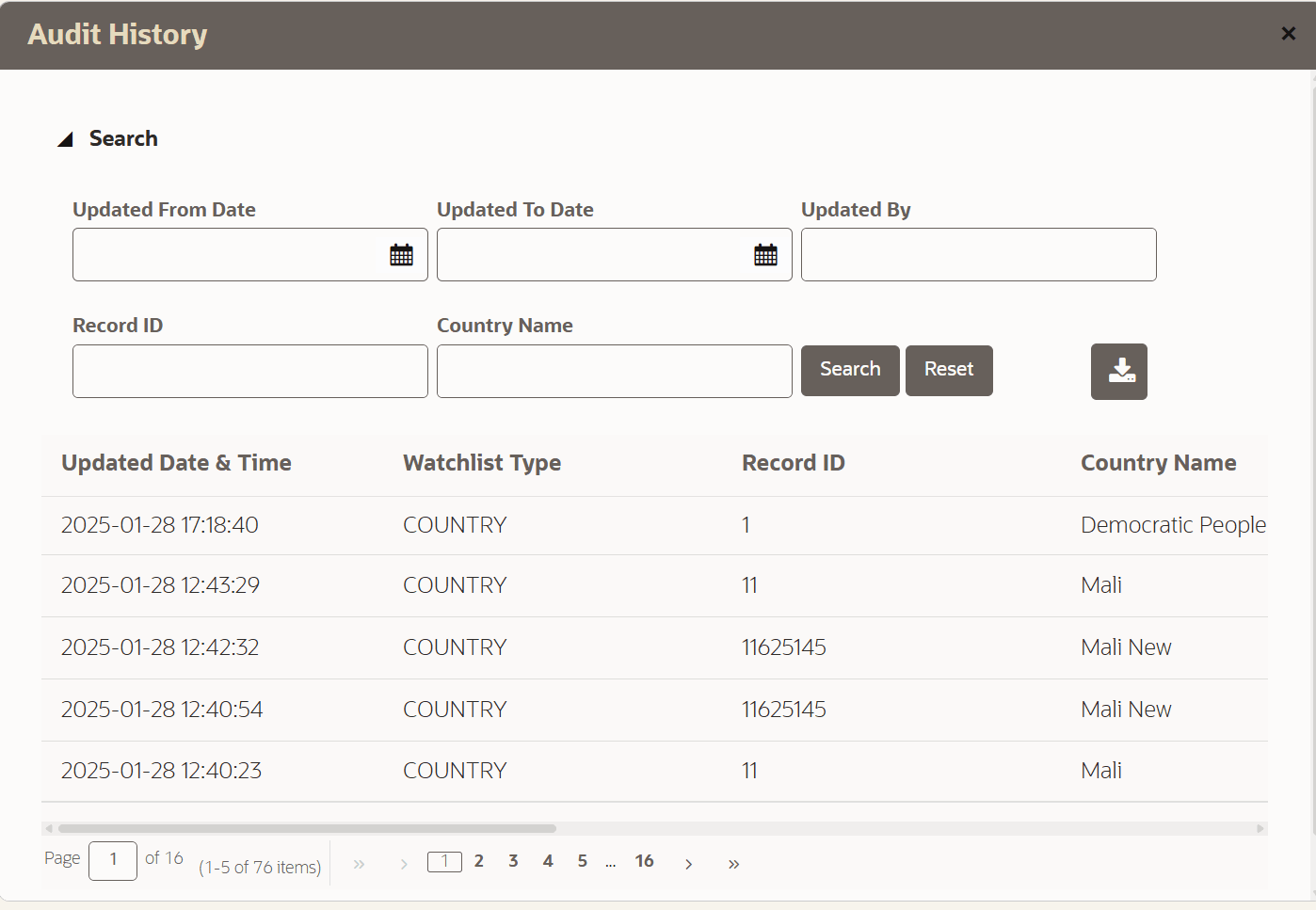
Task: Select page 16 in pagination
Action: (644, 861)
